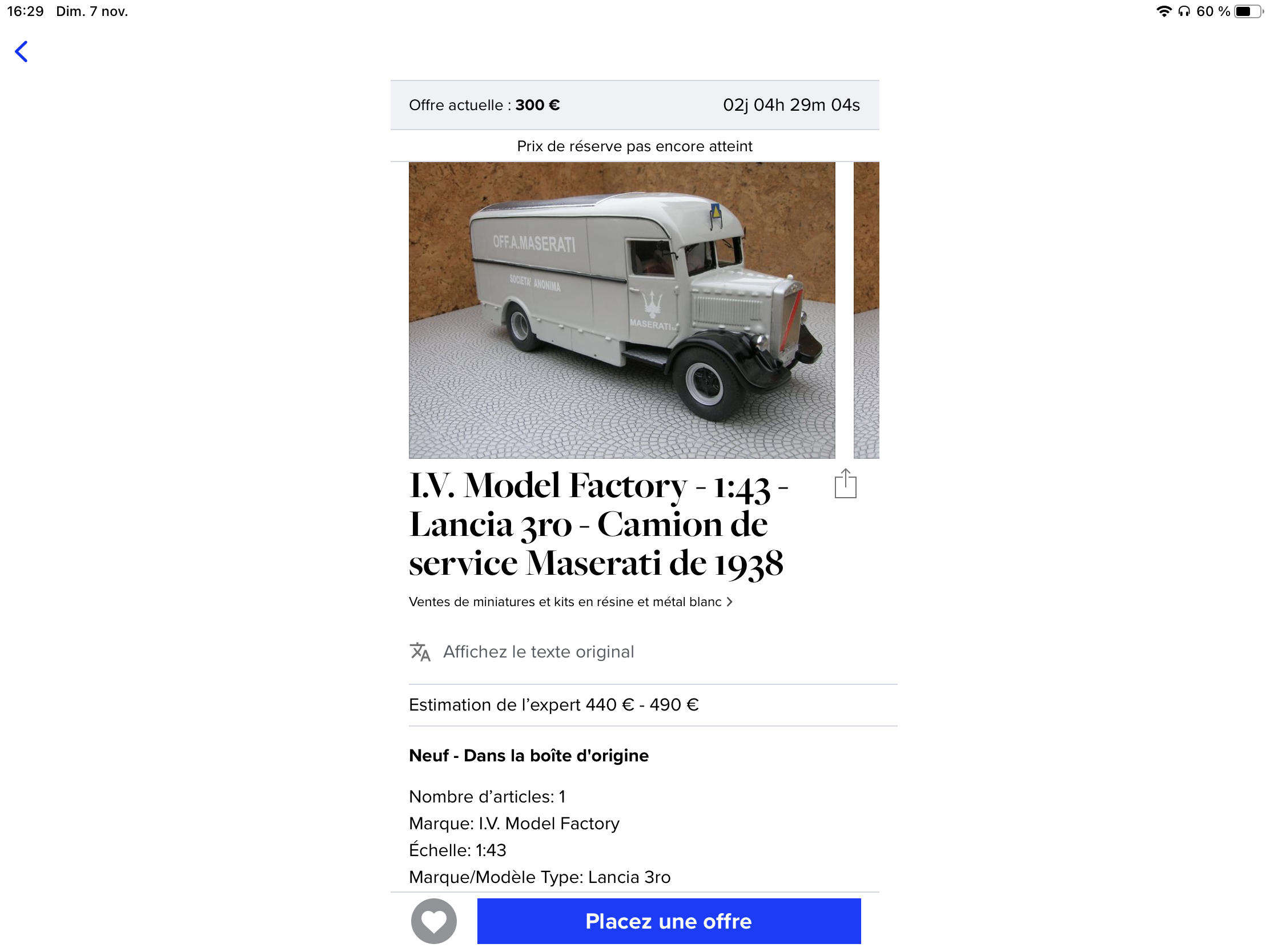1270x952 pixels.
Task: Select the next photo peeking at right
Action: (866, 310)
